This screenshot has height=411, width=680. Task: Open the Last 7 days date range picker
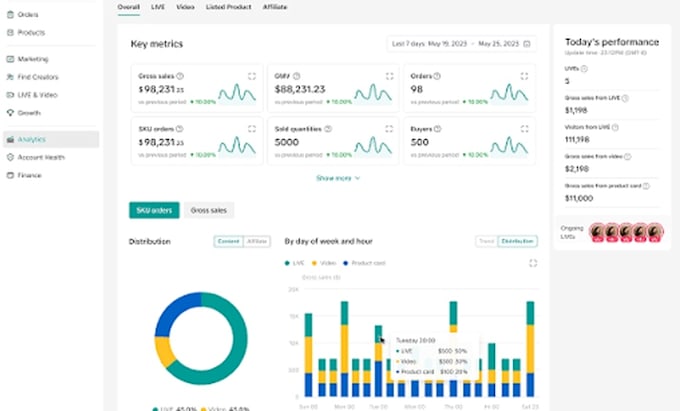(461, 44)
